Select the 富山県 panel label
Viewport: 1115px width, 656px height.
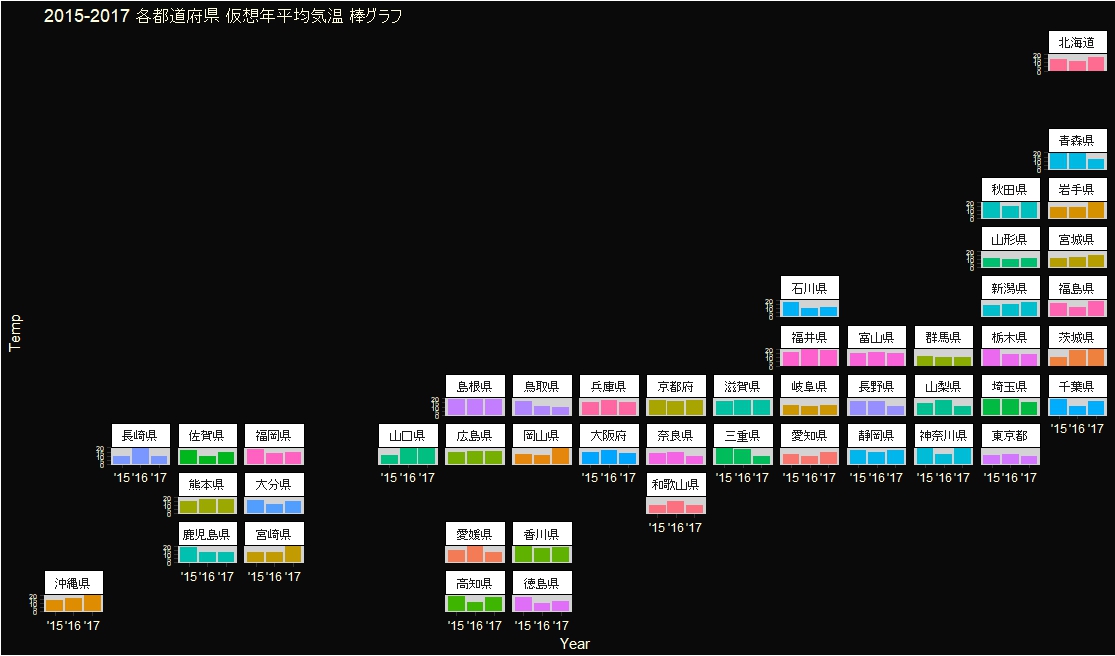tap(877, 338)
